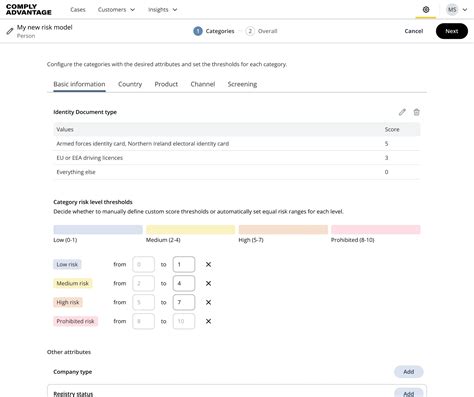Click the pencil icon beside My new risk model

coord(10,31)
